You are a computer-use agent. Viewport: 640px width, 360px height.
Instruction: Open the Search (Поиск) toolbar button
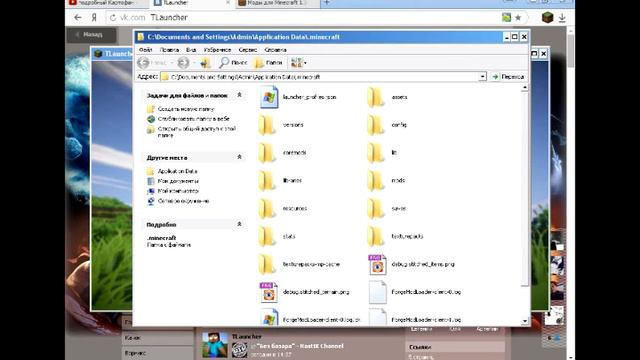233,63
